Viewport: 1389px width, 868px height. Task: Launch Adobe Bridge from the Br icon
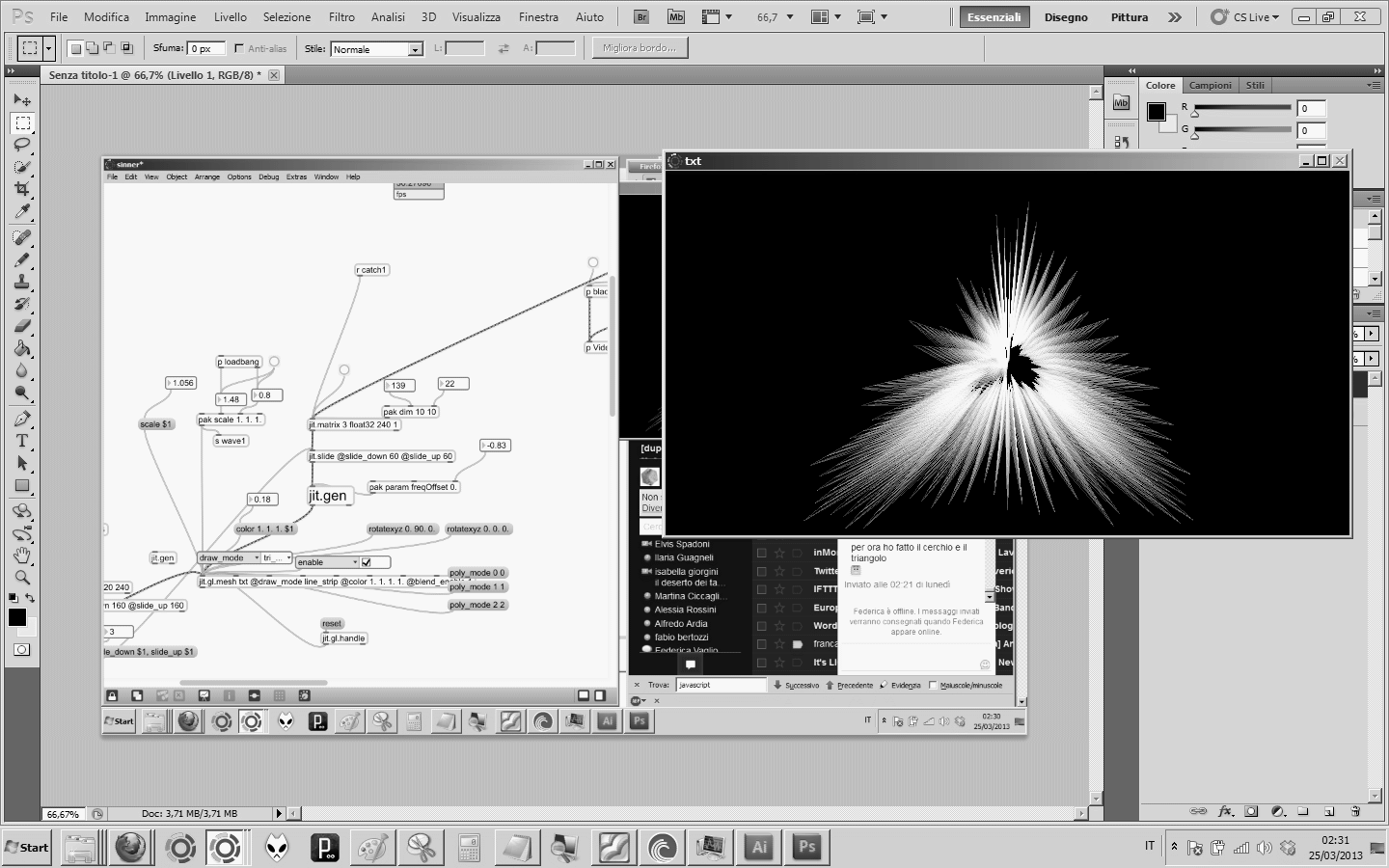click(x=641, y=17)
